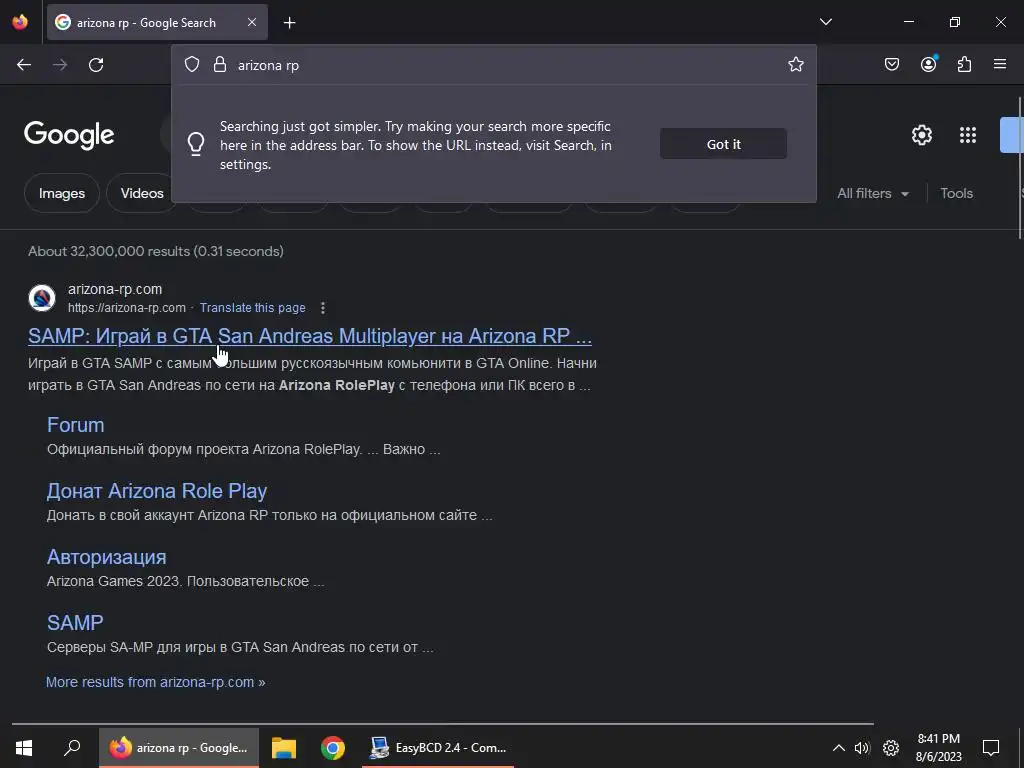
Task: Click the settings gear tray icon
Action: pyautogui.click(x=891, y=748)
